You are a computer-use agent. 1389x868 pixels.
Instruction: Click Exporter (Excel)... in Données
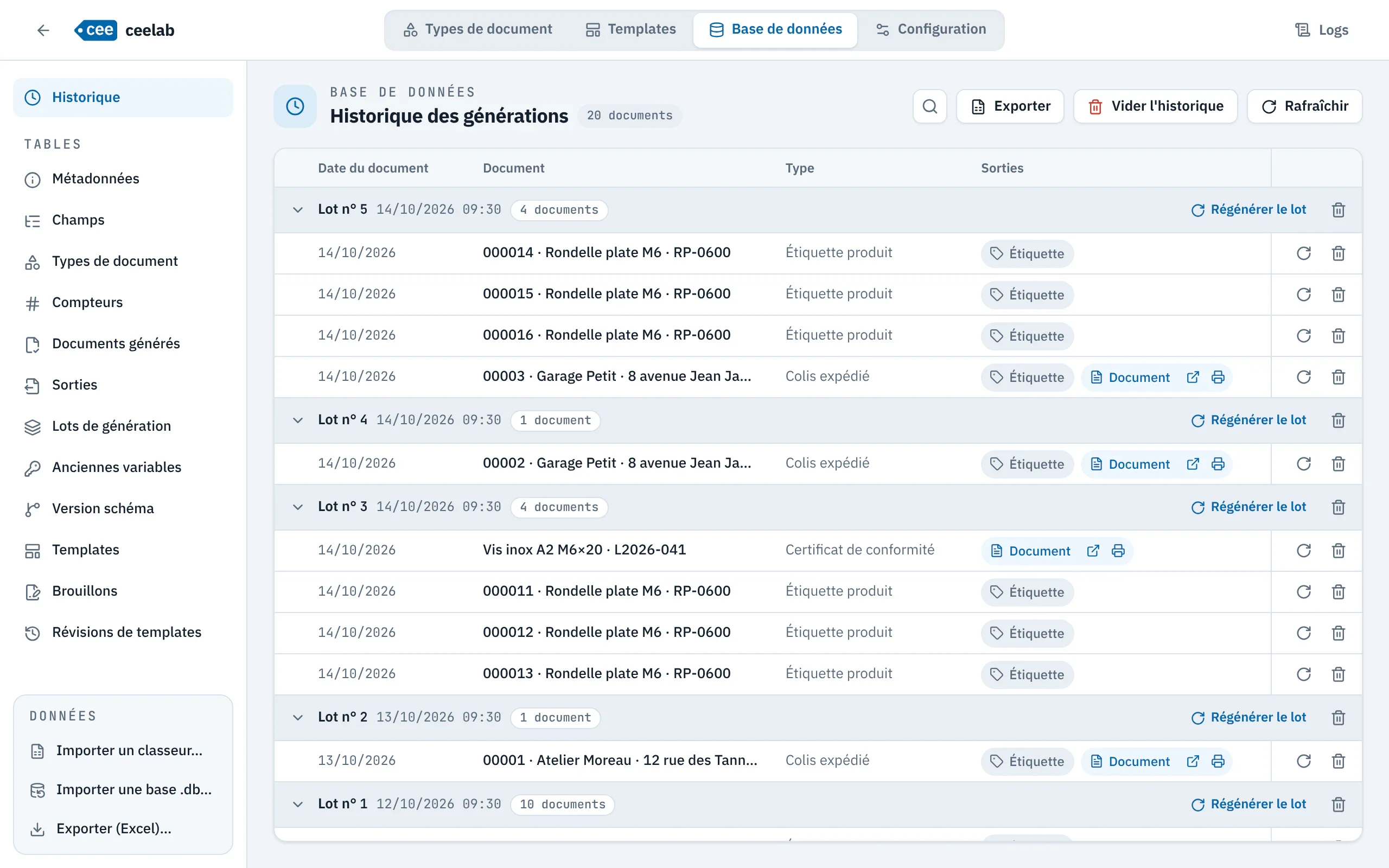[123, 829]
